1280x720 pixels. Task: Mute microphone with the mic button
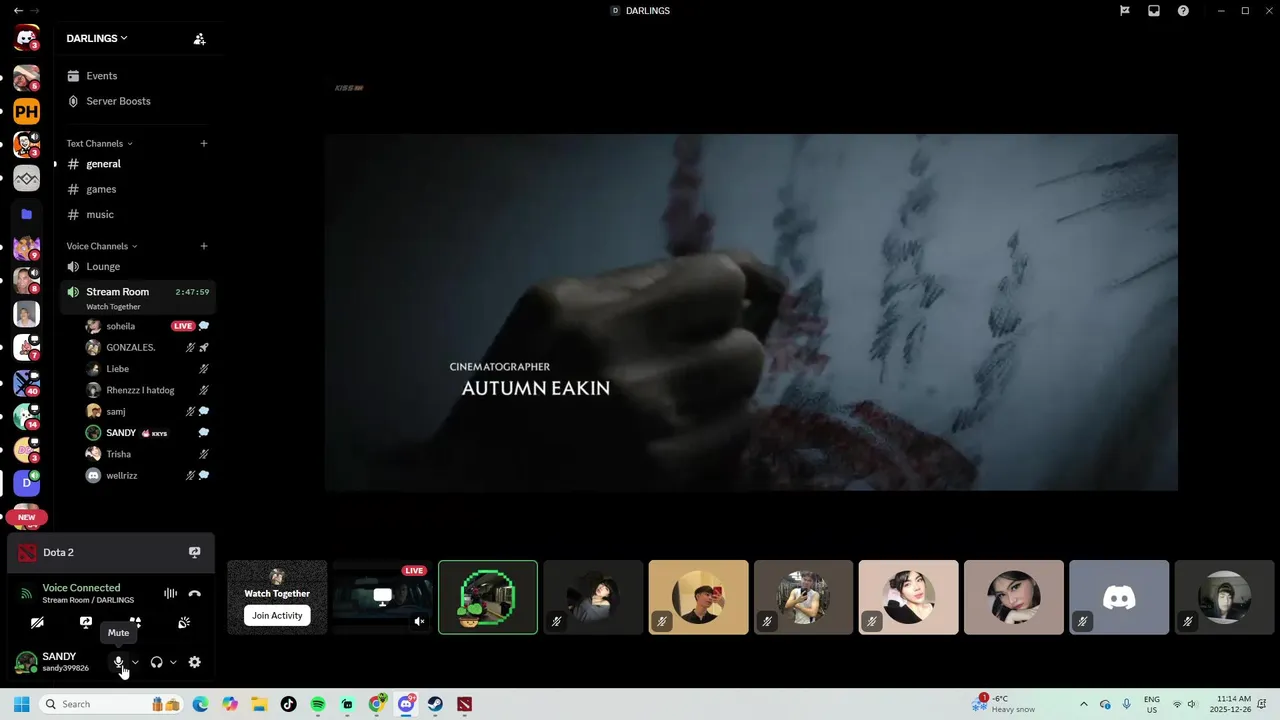point(118,662)
